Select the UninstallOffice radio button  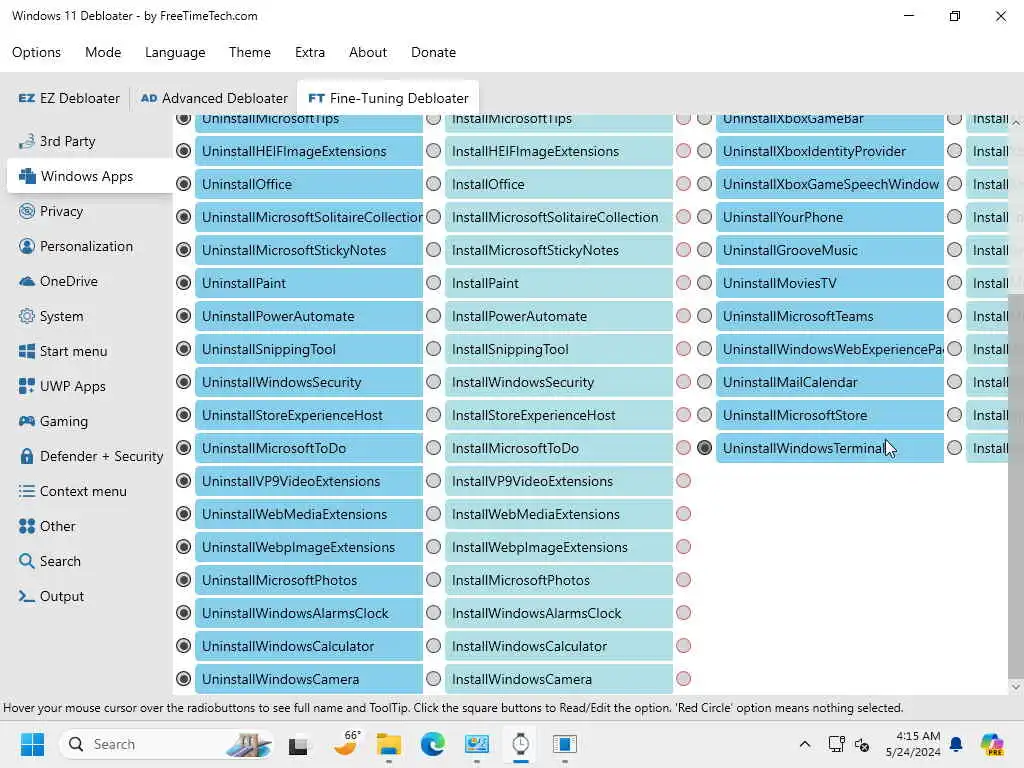click(x=184, y=184)
